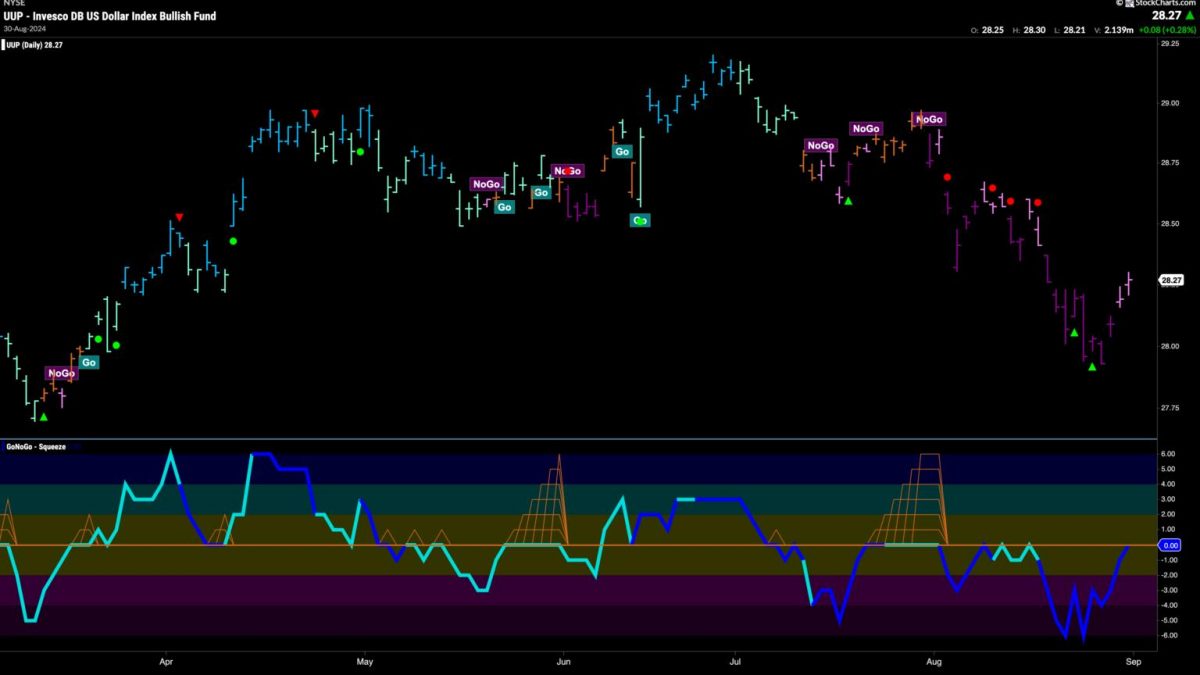Click the -6.00 oscillator axis label
1200x675 pixels.
pos(1169,635)
